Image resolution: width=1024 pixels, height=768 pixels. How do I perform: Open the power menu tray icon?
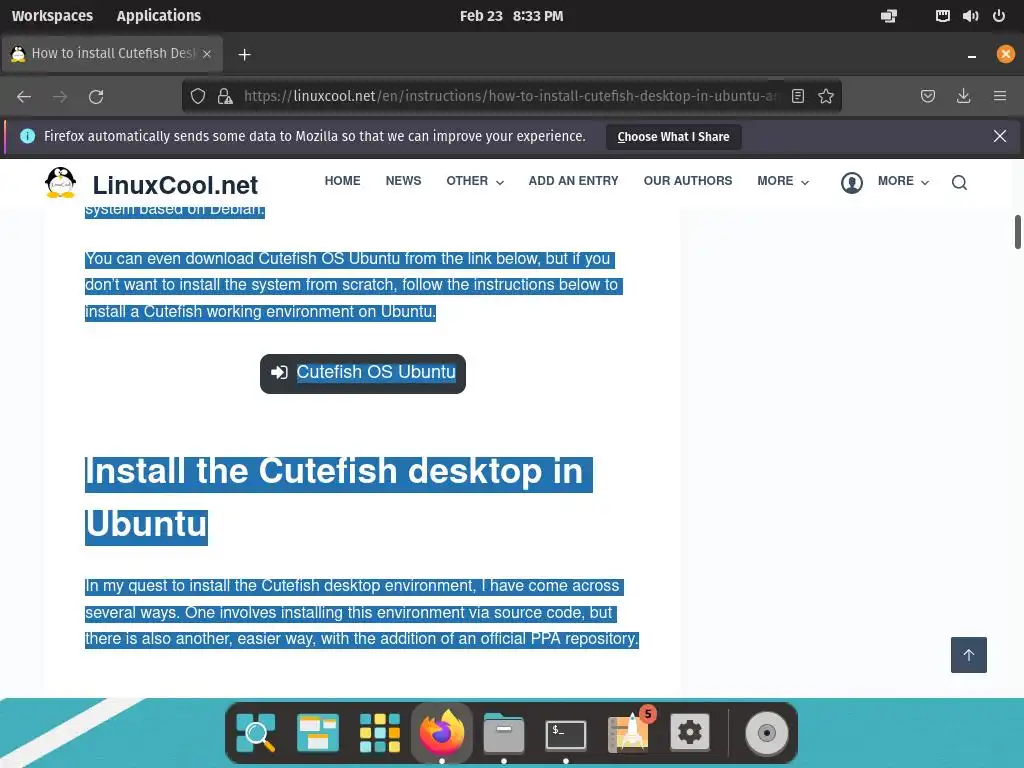pyautogui.click(x=999, y=16)
